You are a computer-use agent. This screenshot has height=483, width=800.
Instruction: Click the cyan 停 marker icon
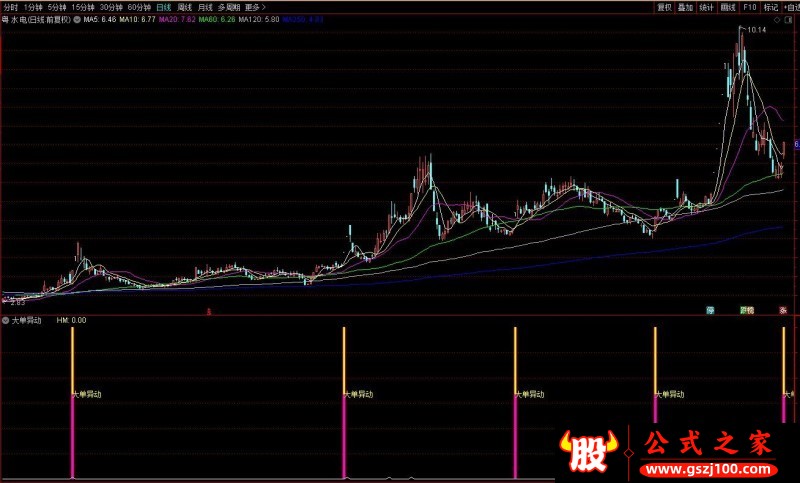pyautogui.click(x=710, y=310)
